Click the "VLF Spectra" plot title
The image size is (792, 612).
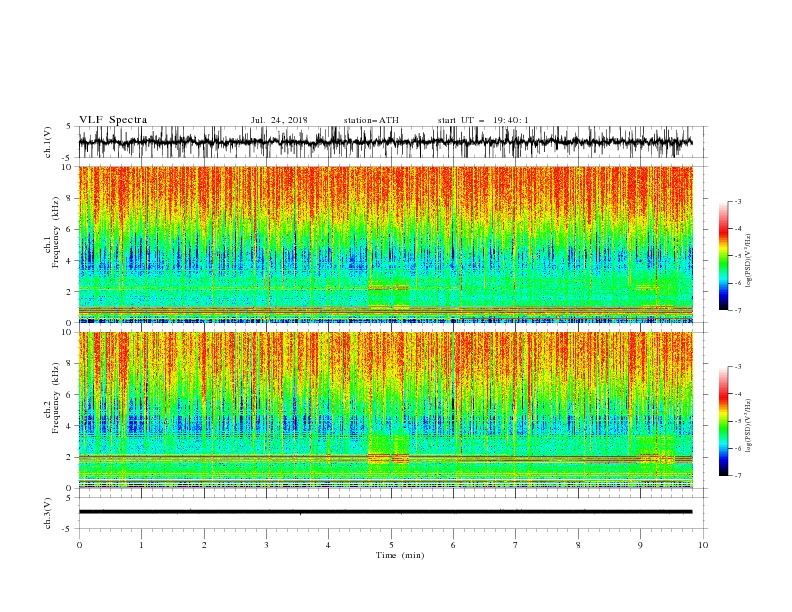[113, 120]
